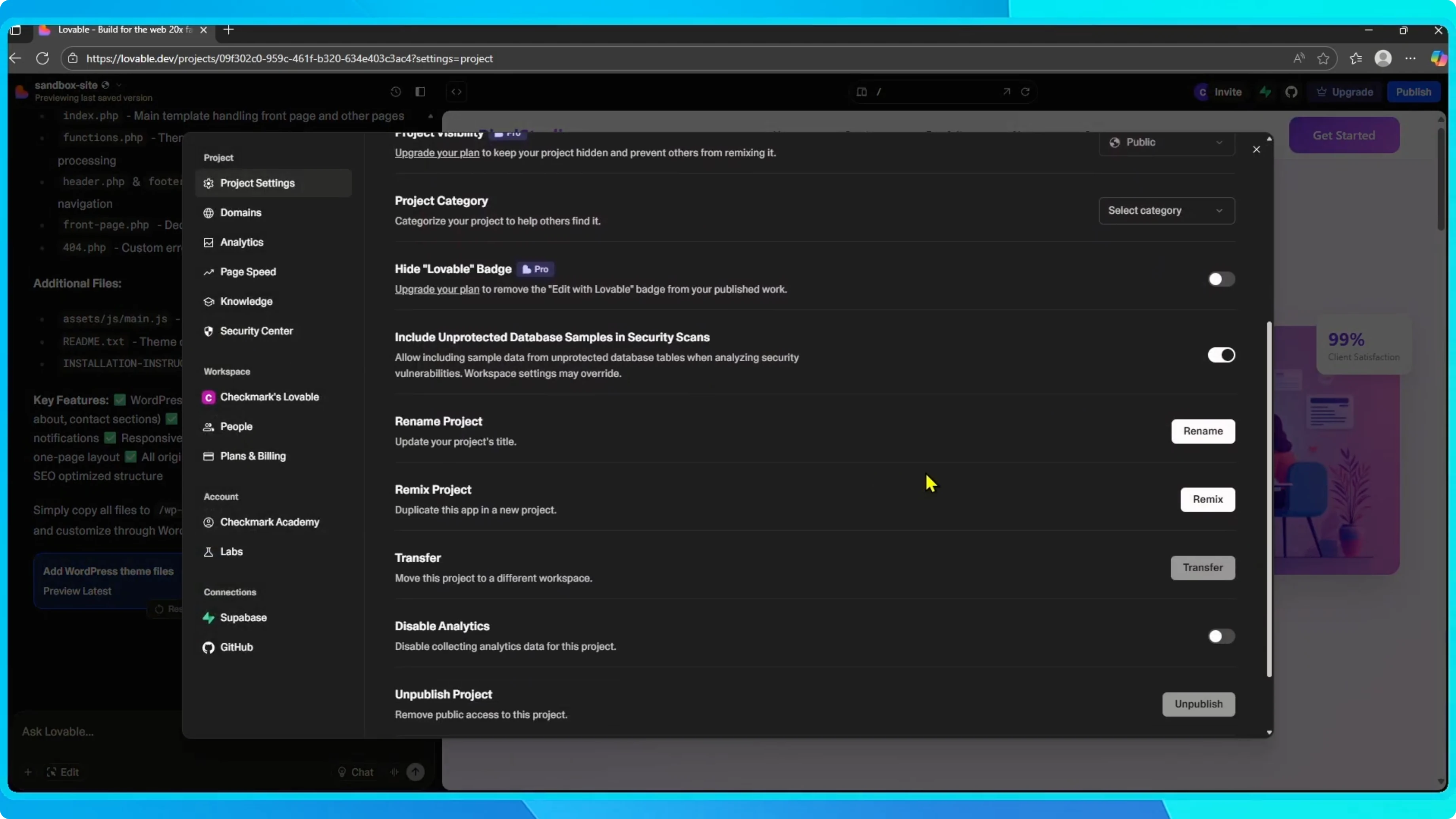1456x819 pixels.
Task: Click the Remix button
Action: [1207, 500]
